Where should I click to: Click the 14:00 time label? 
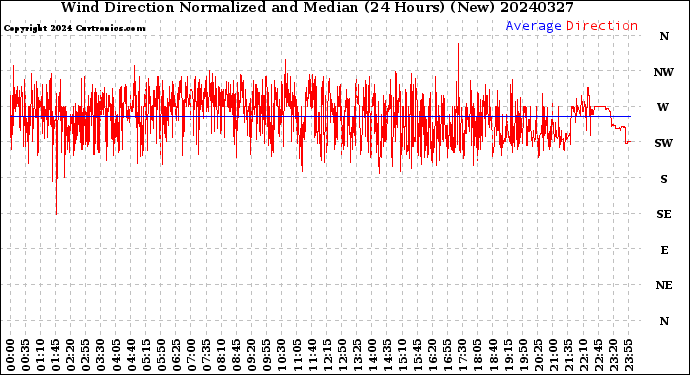point(372,355)
